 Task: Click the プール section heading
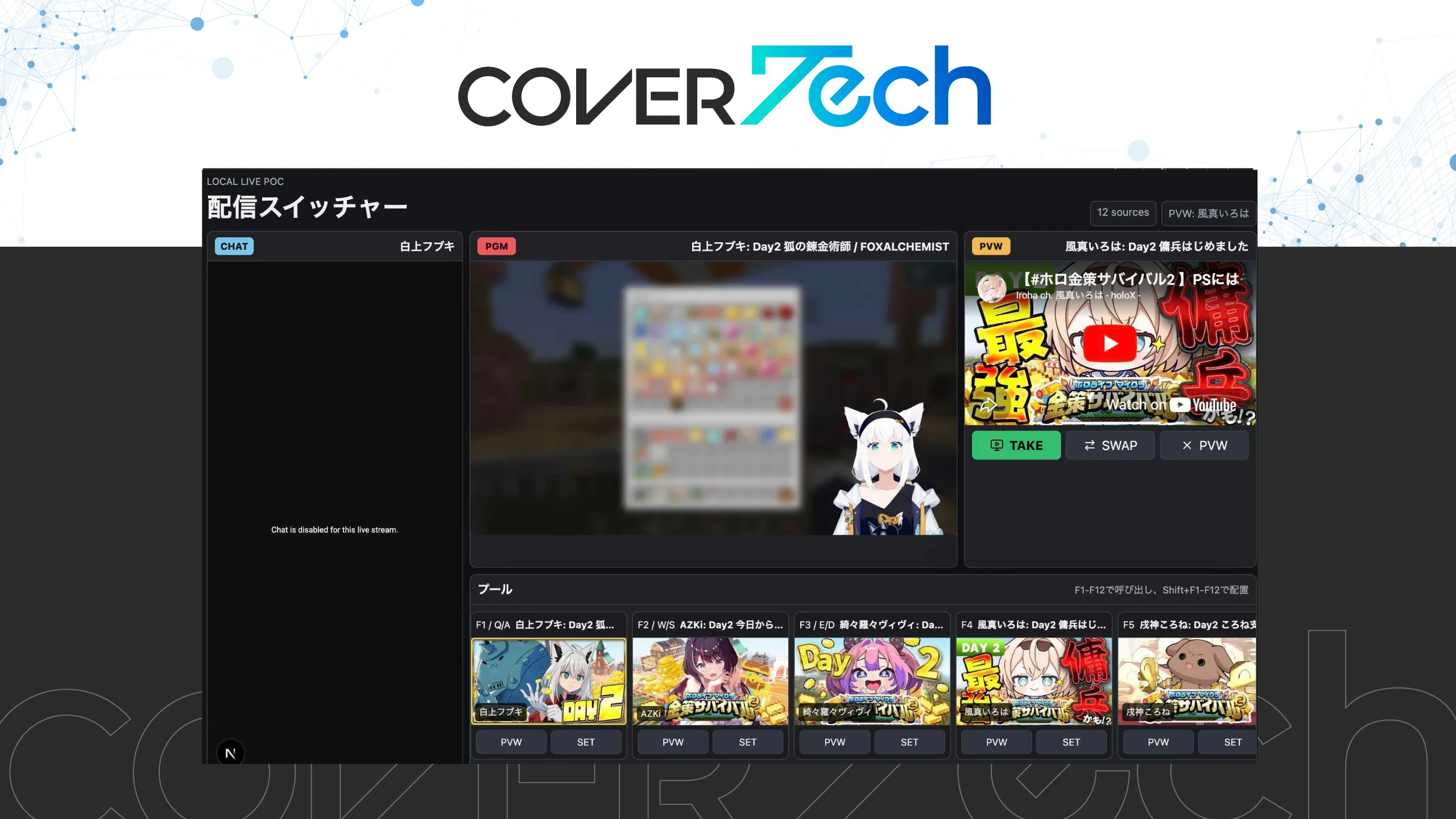pos(495,589)
